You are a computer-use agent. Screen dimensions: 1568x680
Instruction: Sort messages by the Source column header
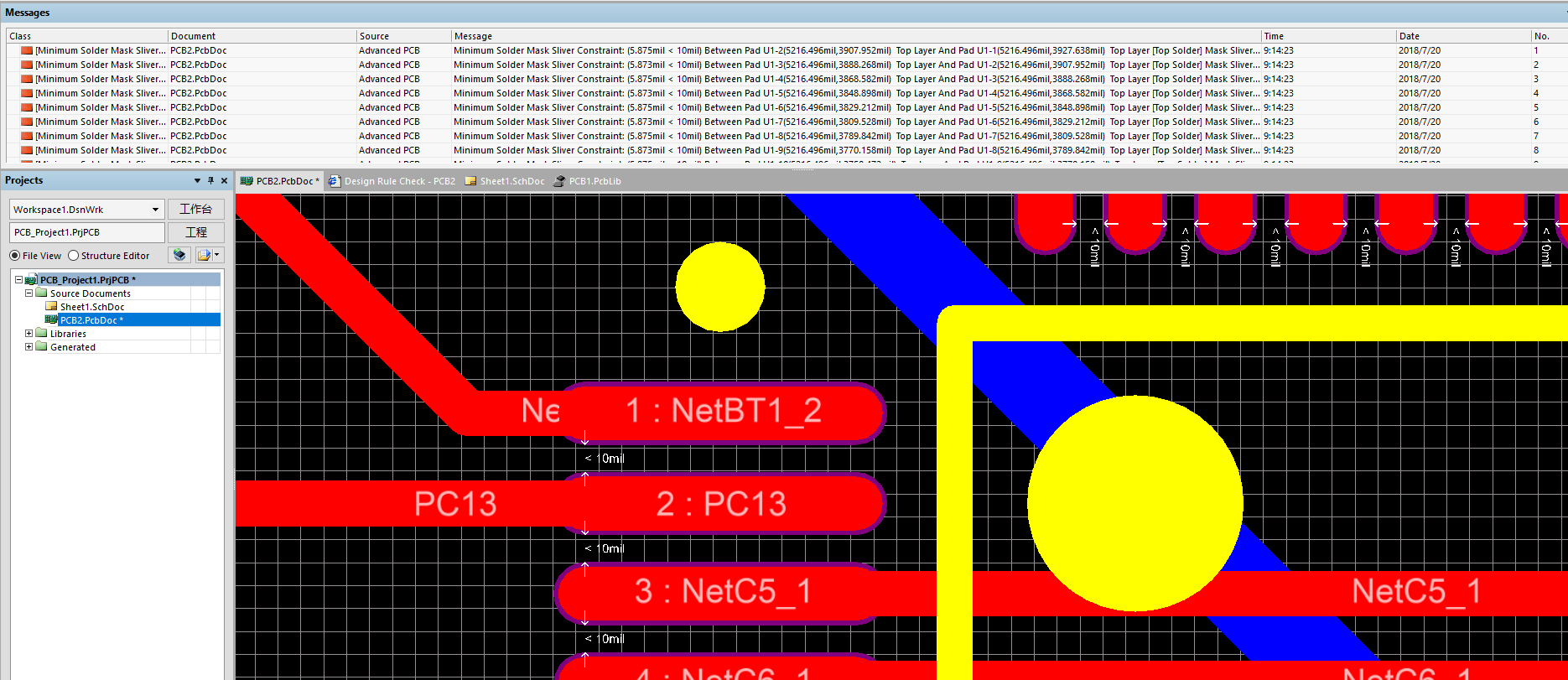coord(404,36)
